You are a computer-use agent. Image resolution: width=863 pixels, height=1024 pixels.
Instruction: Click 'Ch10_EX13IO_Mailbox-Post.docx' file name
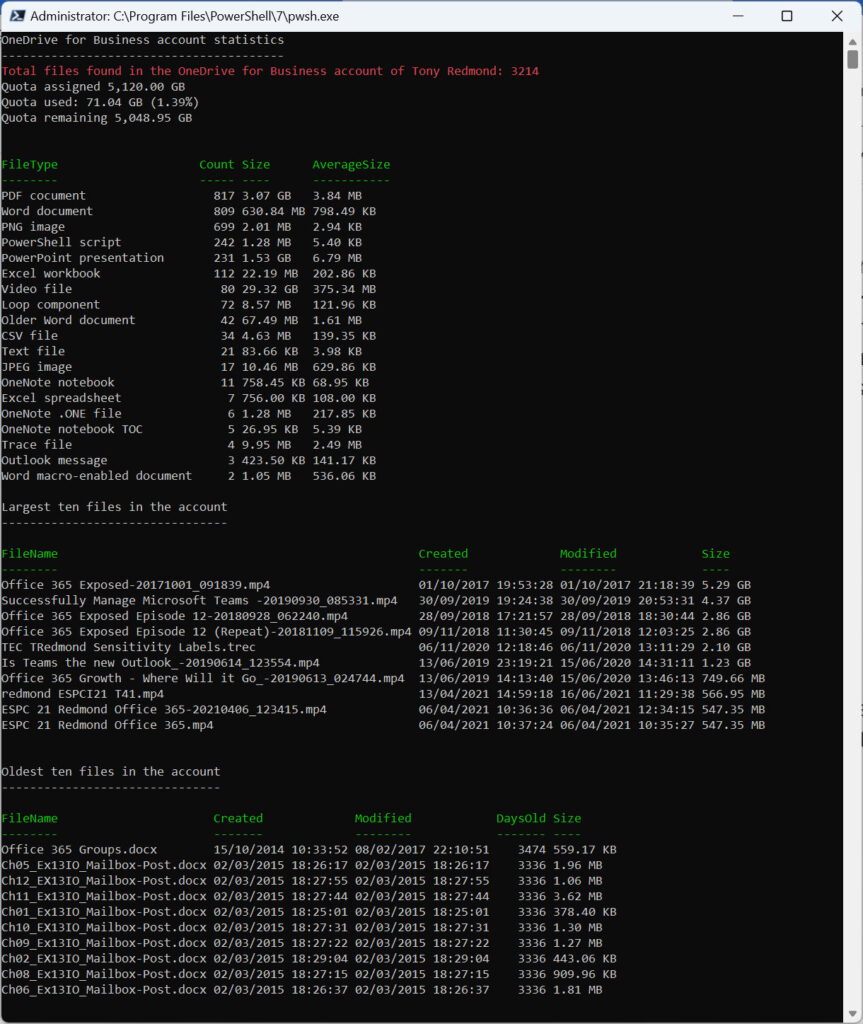[104, 927]
